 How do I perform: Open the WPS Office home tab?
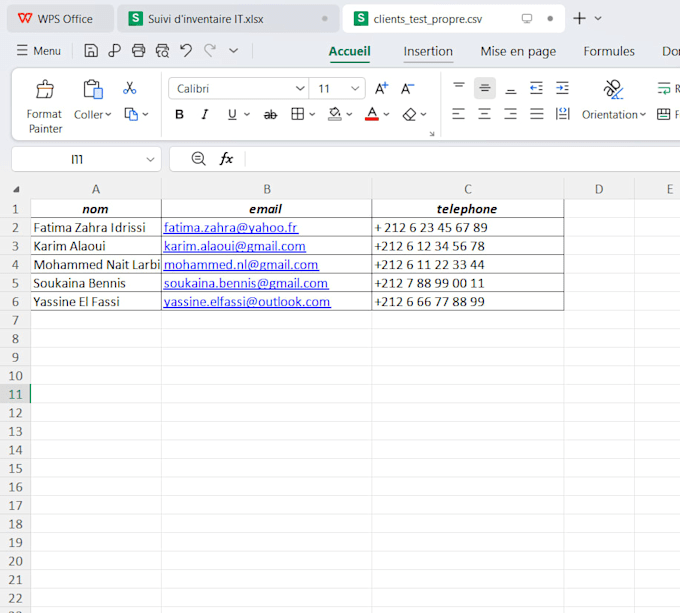click(x=60, y=19)
